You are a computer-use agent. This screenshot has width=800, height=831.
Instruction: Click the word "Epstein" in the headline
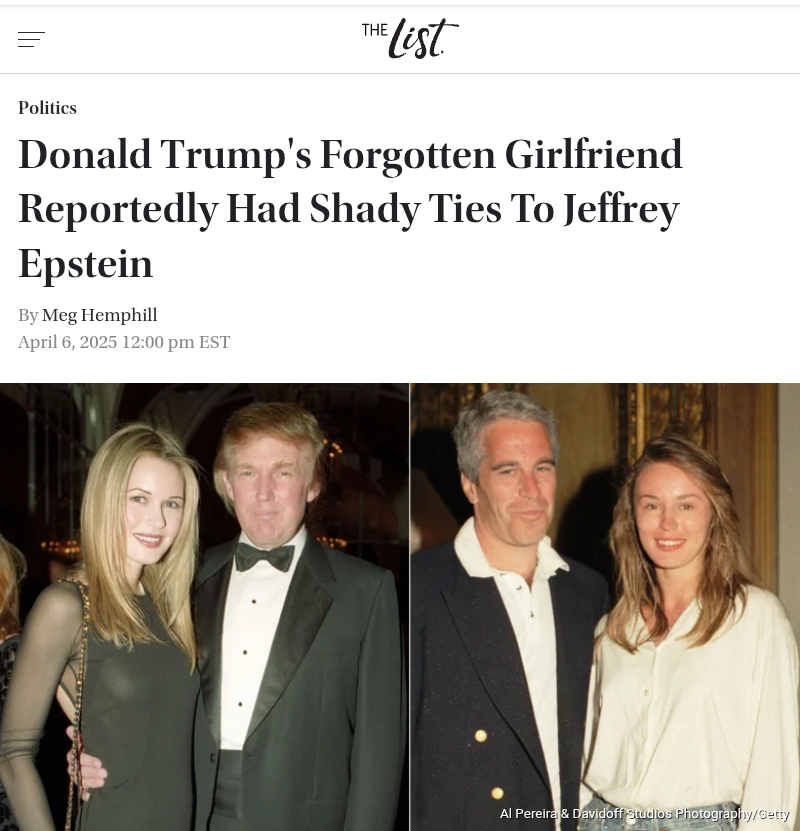[x=86, y=263]
